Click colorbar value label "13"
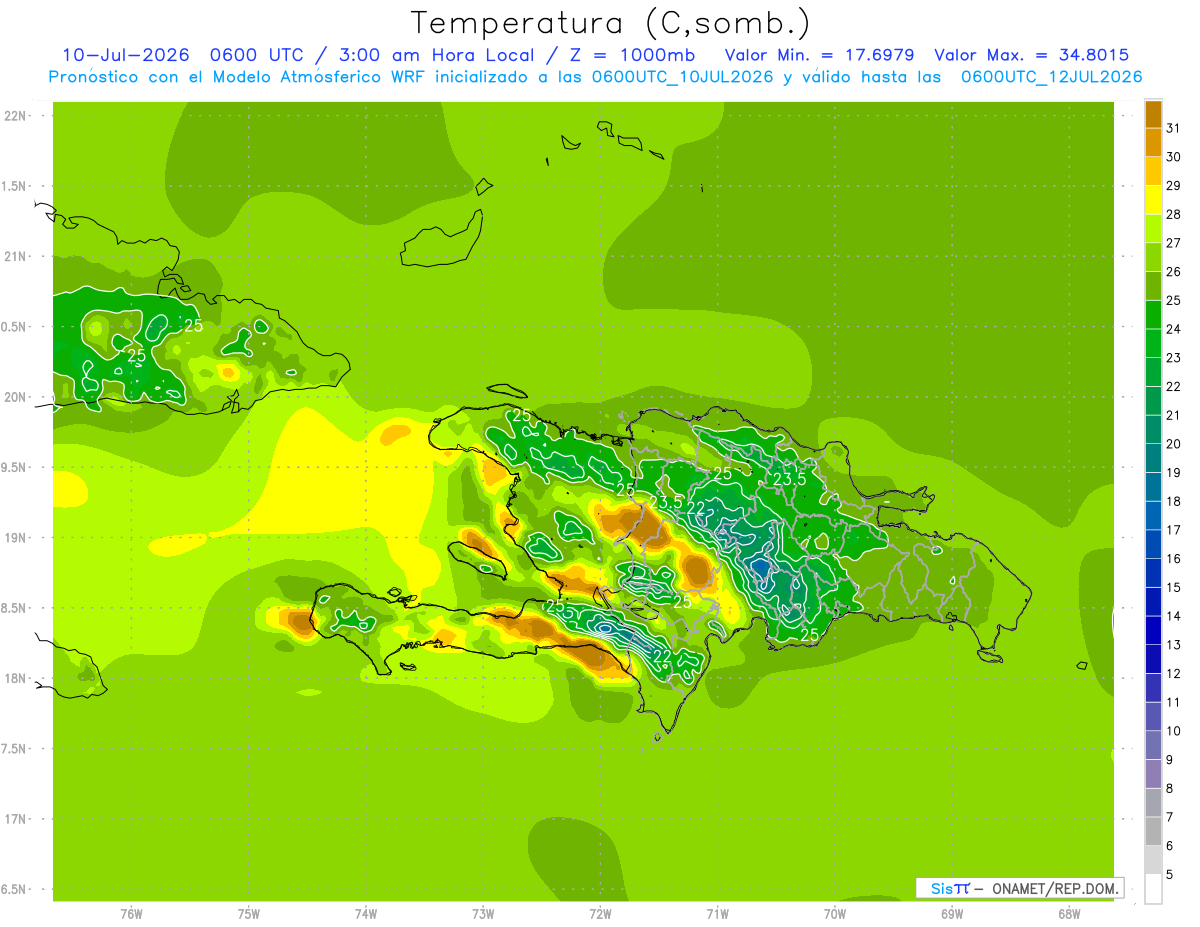The image size is (1200, 927). [x=1174, y=645]
